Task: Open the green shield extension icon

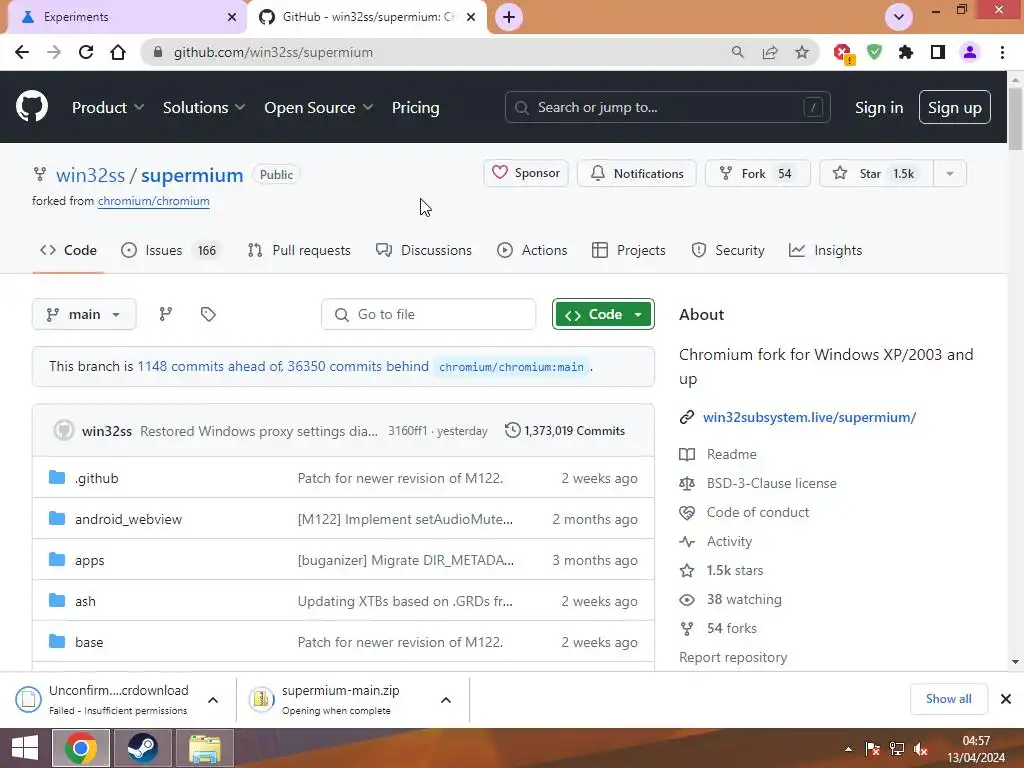Action: pos(874,52)
